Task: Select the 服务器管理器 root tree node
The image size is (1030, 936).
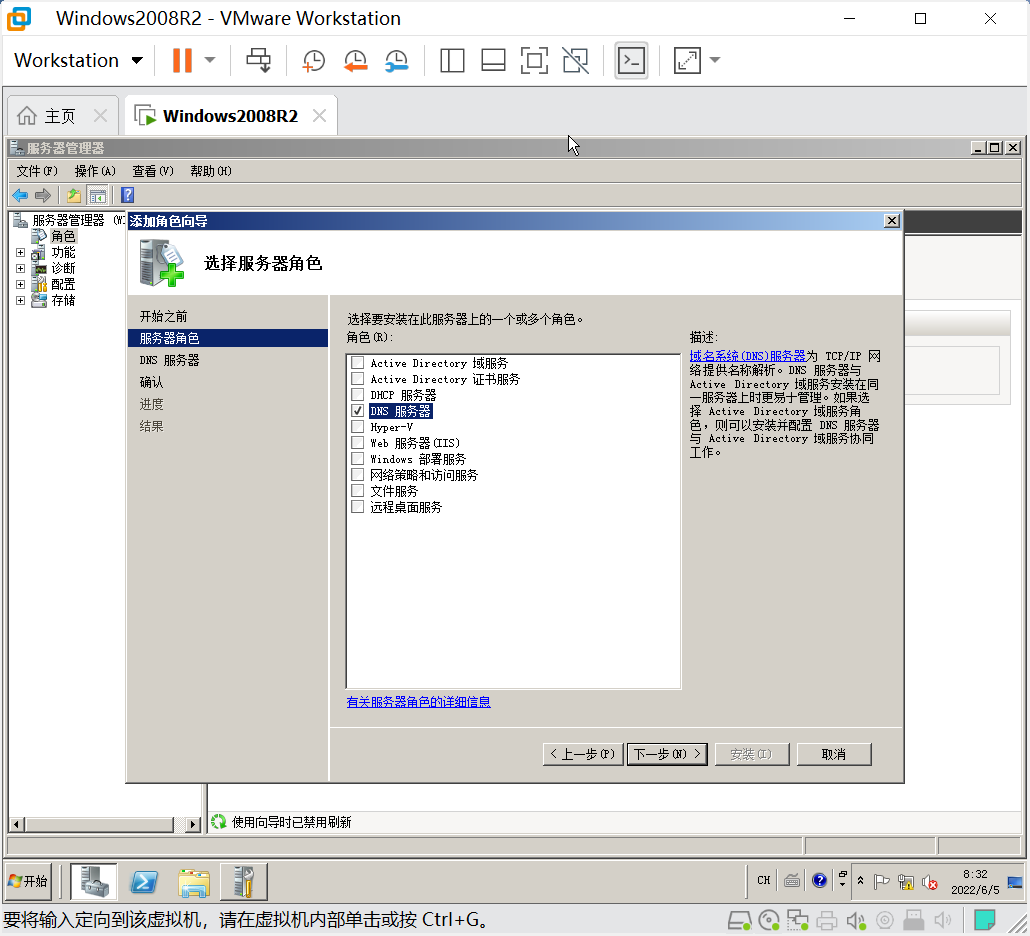Action: point(68,221)
